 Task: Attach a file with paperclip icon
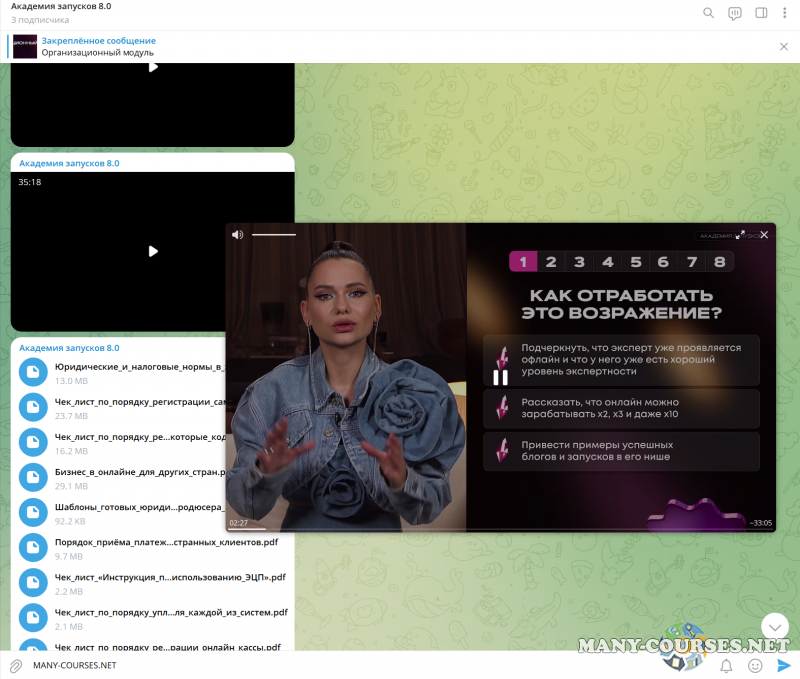coord(16,665)
